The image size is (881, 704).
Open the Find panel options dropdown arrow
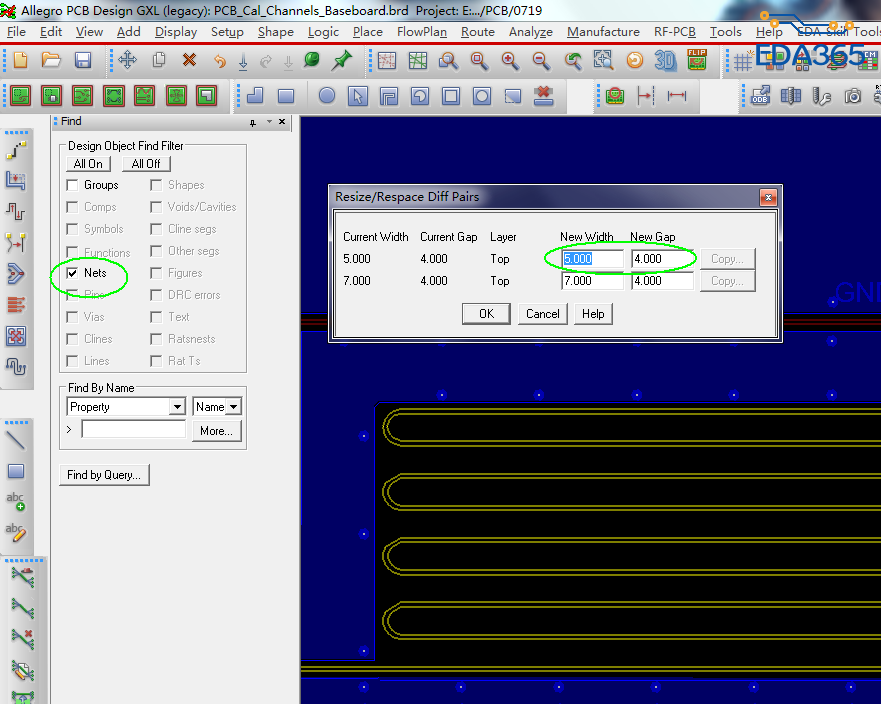[253, 122]
